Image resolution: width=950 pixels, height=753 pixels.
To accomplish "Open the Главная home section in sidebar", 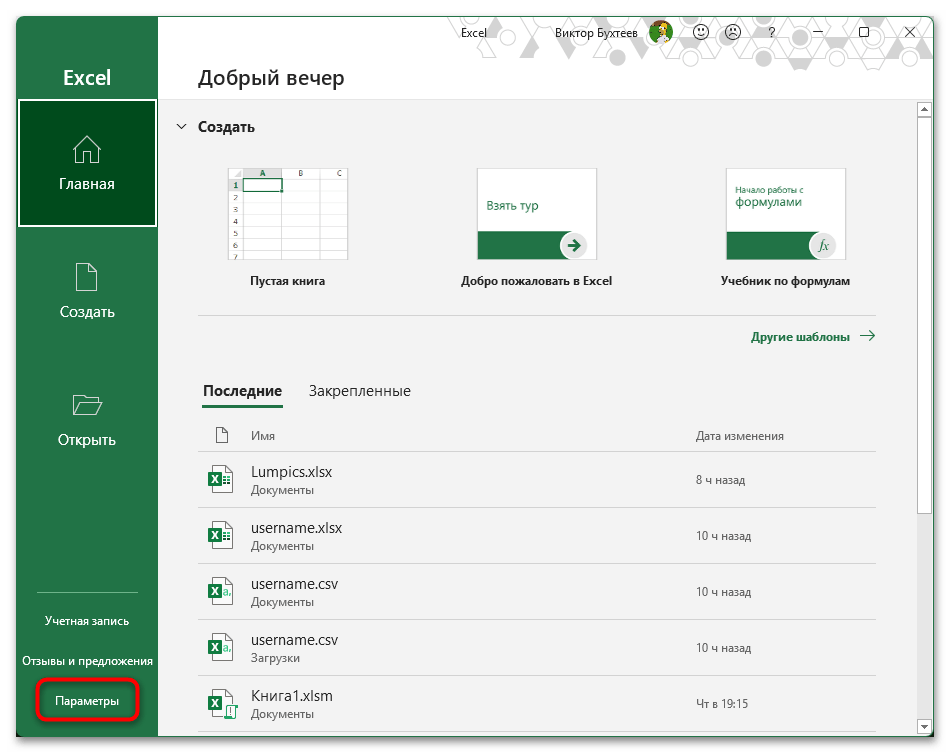I will tap(87, 163).
